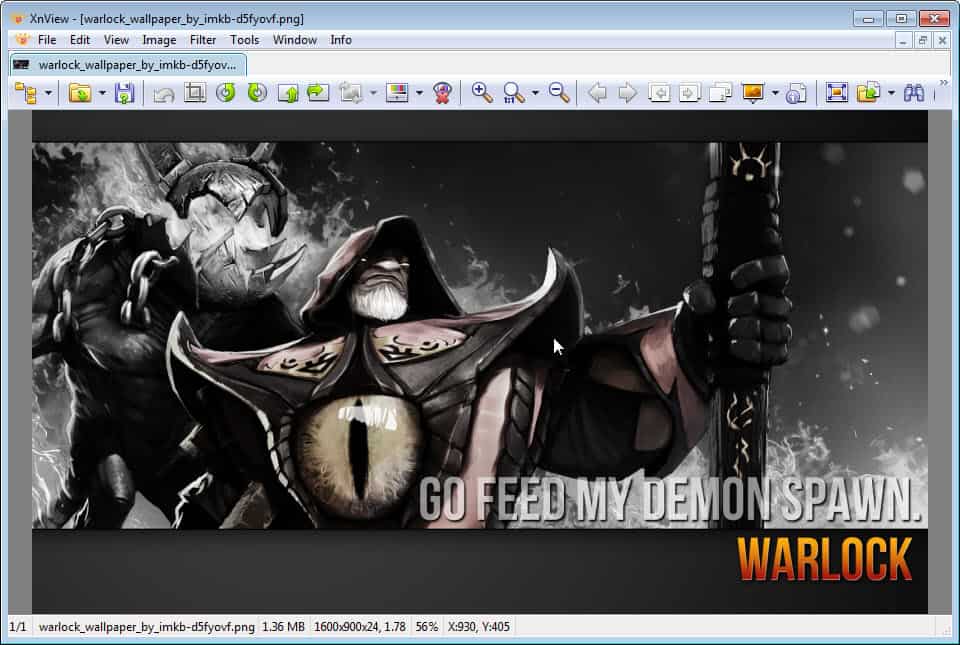
Task: Switch to the warlock_wallpaper tab
Action: (x=128, y=64)
